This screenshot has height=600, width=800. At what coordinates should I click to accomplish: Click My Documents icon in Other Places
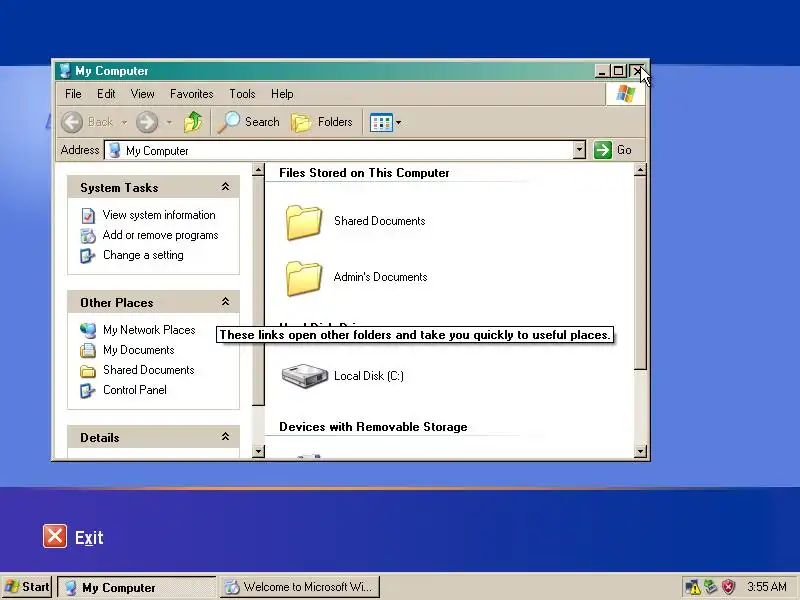click(x=88, y=350)
